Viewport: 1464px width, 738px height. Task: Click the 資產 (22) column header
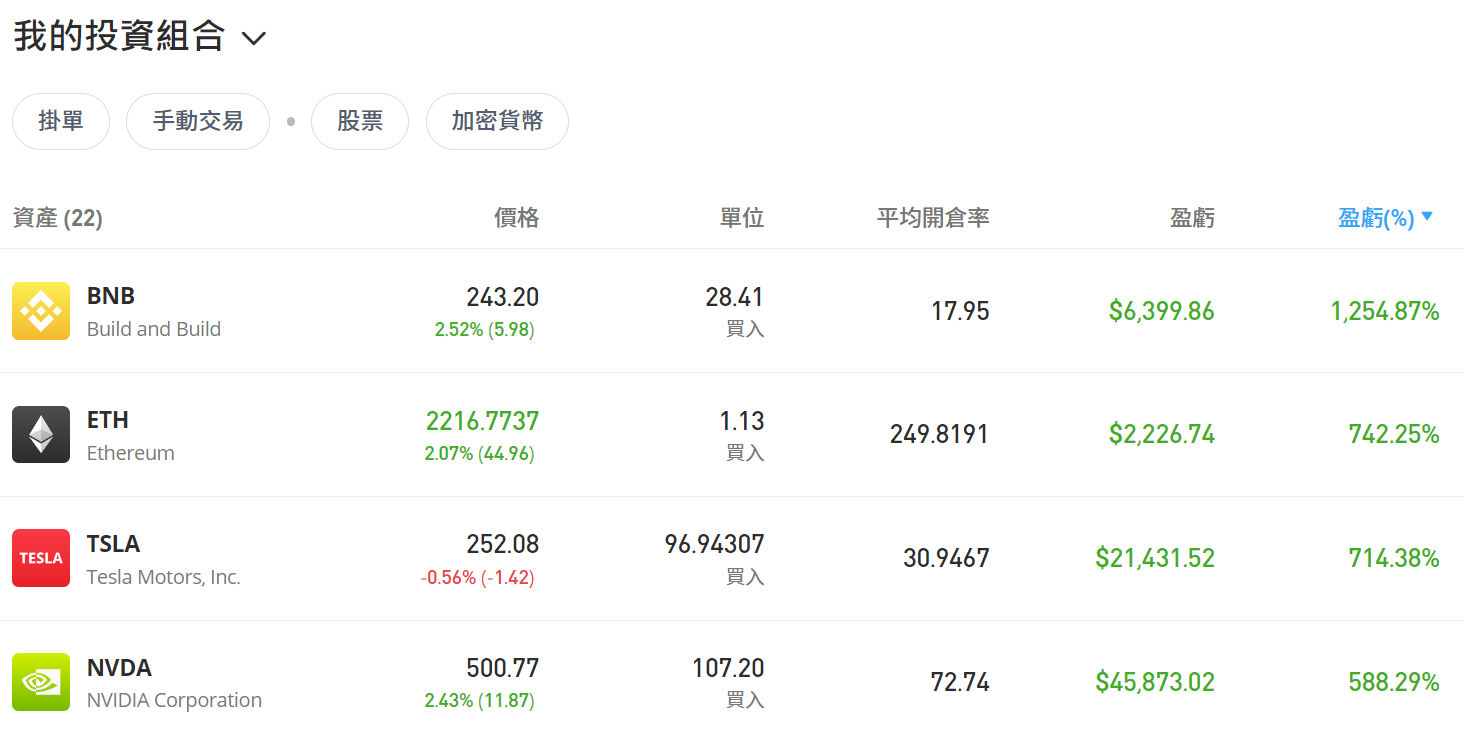[58, 218]
